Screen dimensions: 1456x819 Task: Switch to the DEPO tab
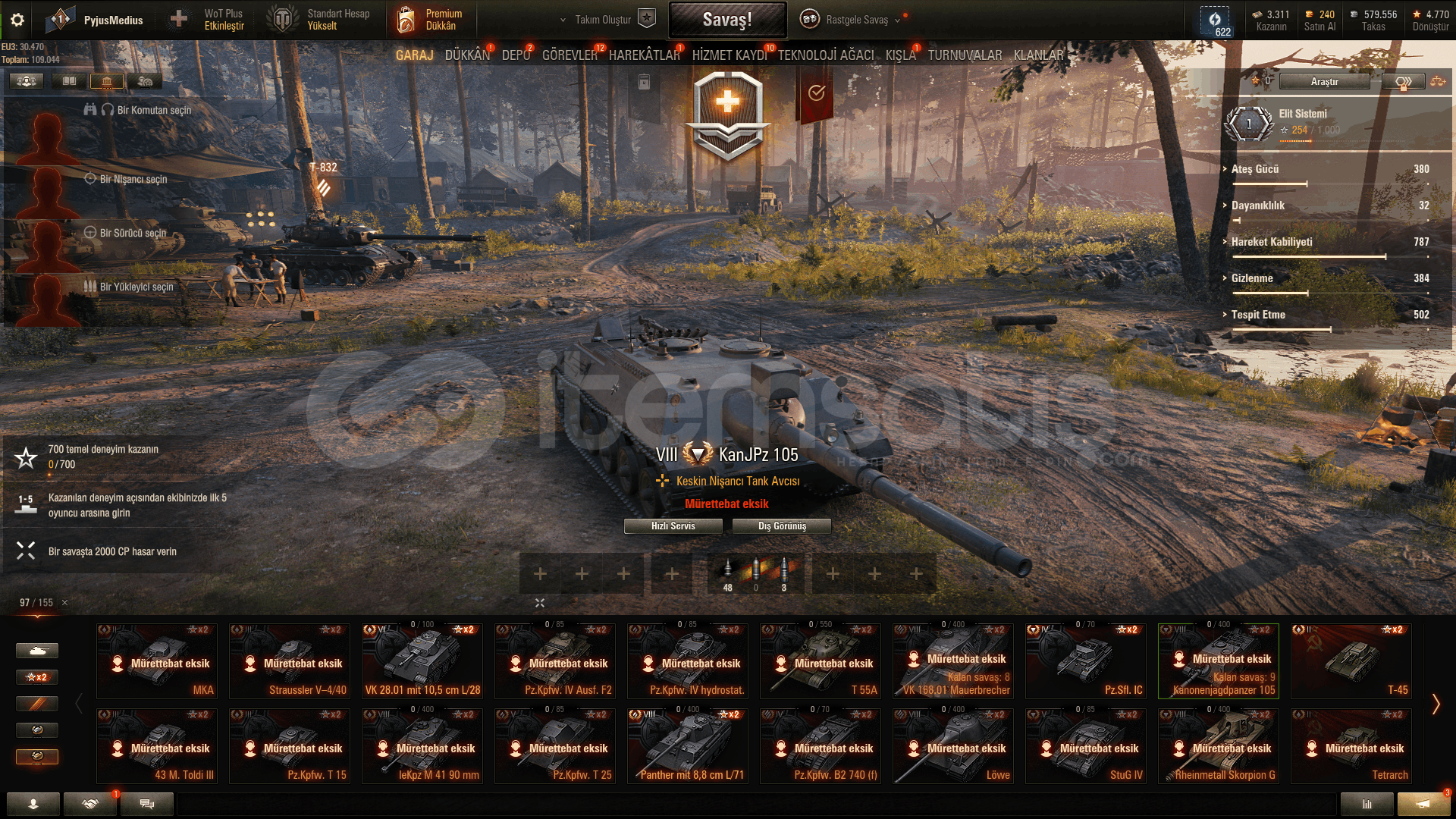(516, 55)
